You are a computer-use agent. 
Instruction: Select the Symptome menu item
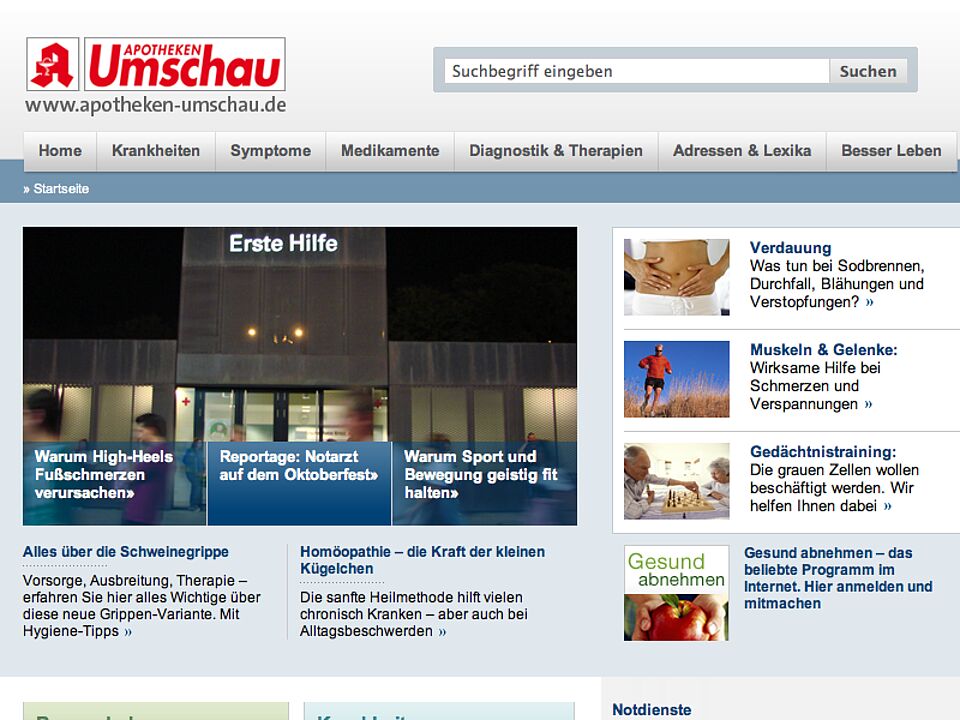pos(270,151)
